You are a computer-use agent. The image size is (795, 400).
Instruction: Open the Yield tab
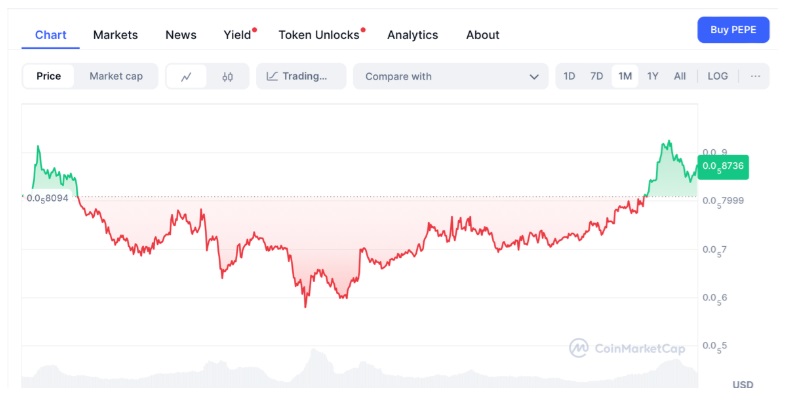coord(237,34)
